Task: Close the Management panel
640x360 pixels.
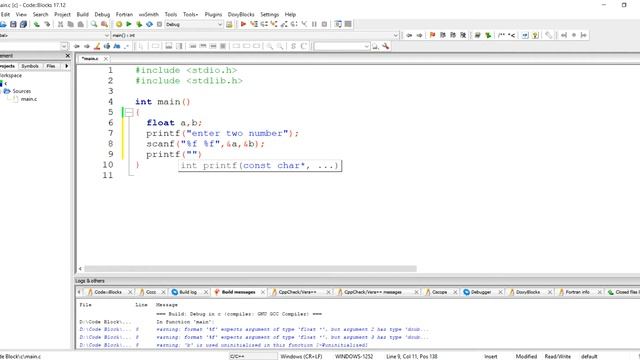Action: pyautogui.click(x=68, y=56)
